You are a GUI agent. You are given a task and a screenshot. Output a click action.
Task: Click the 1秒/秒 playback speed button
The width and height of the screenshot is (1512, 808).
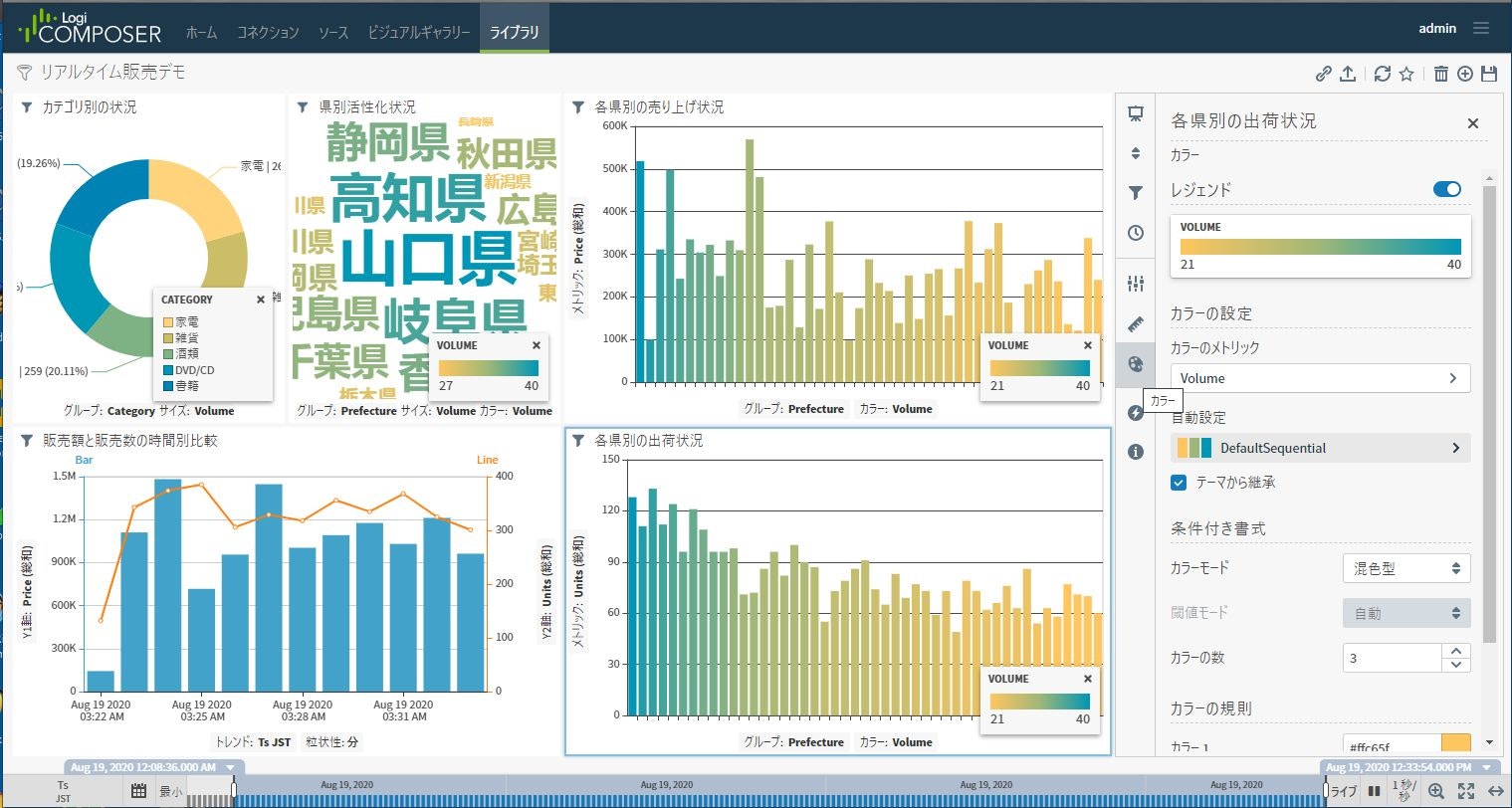tap(1404, 791)
